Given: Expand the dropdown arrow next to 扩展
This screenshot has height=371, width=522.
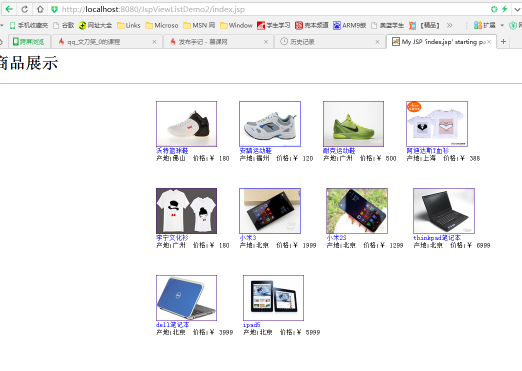Looking at the screenshot, I should pyautogui.click(x=502, y=25).
